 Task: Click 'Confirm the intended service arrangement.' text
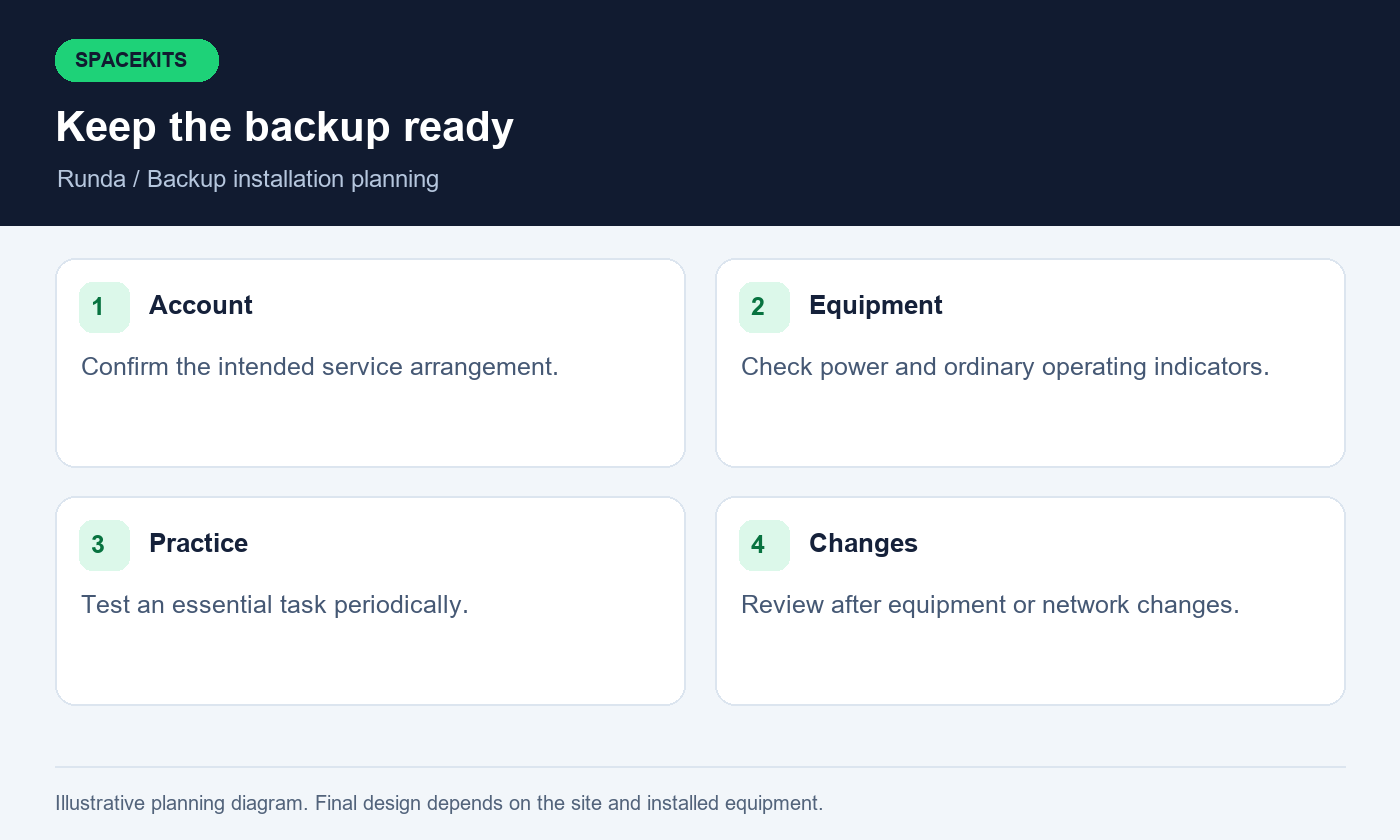tap(320, 367)
